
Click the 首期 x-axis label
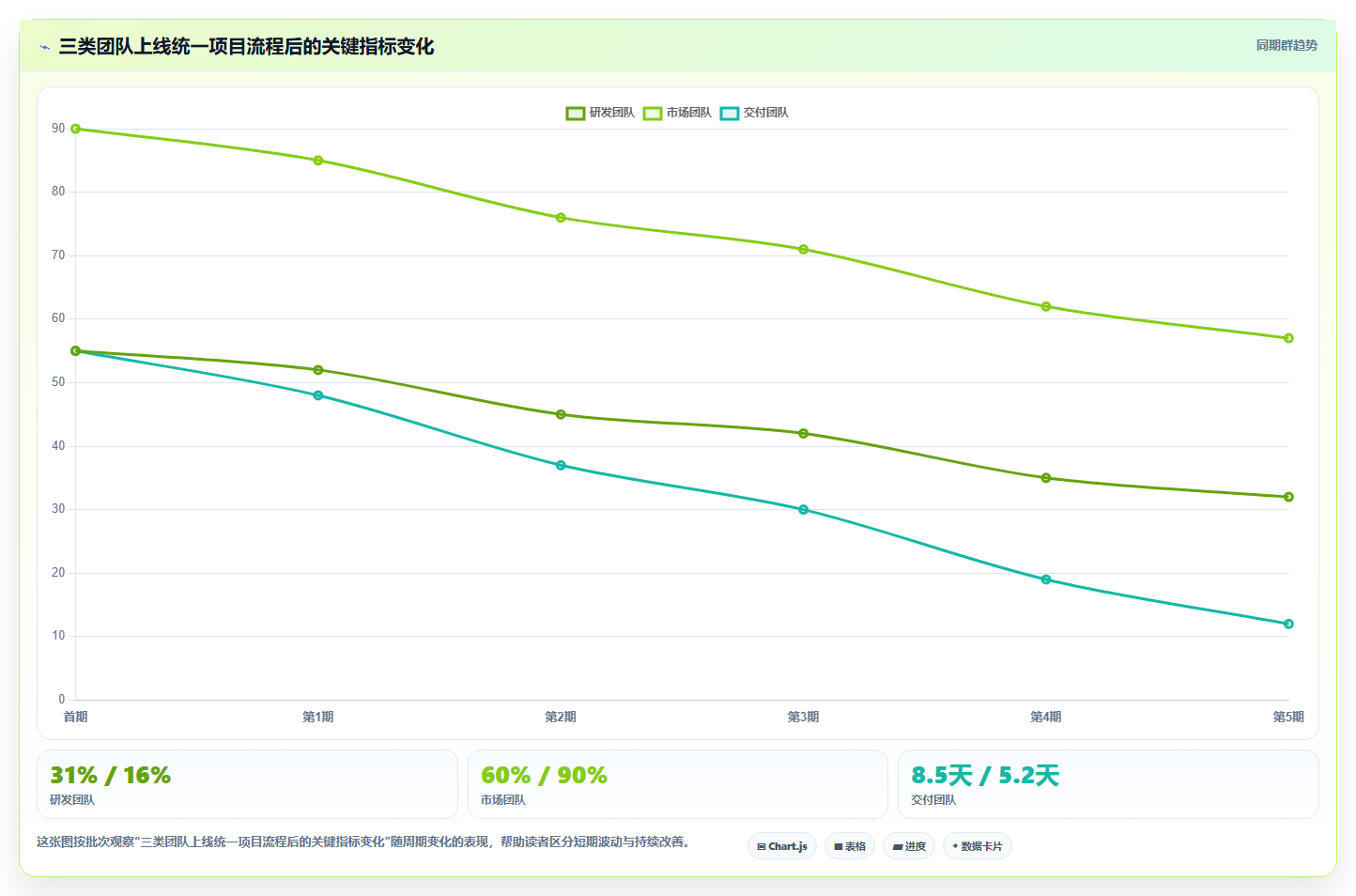[76, 717]
